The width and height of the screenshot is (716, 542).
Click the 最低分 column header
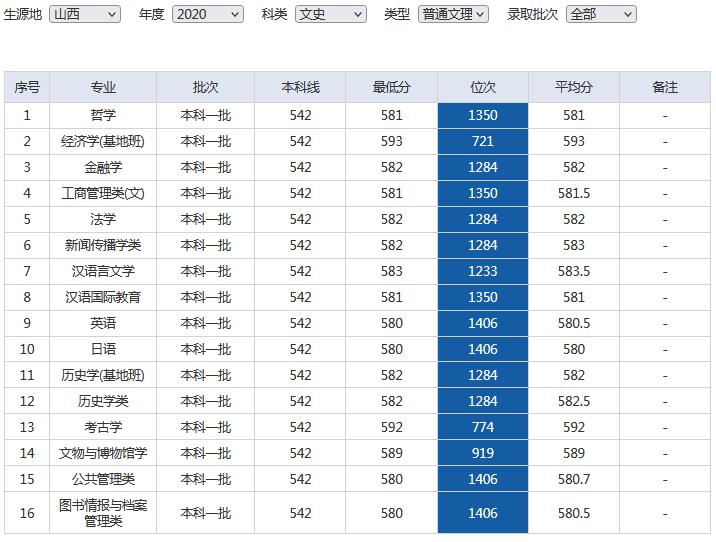pyautogui.click(x=391, y=87)
